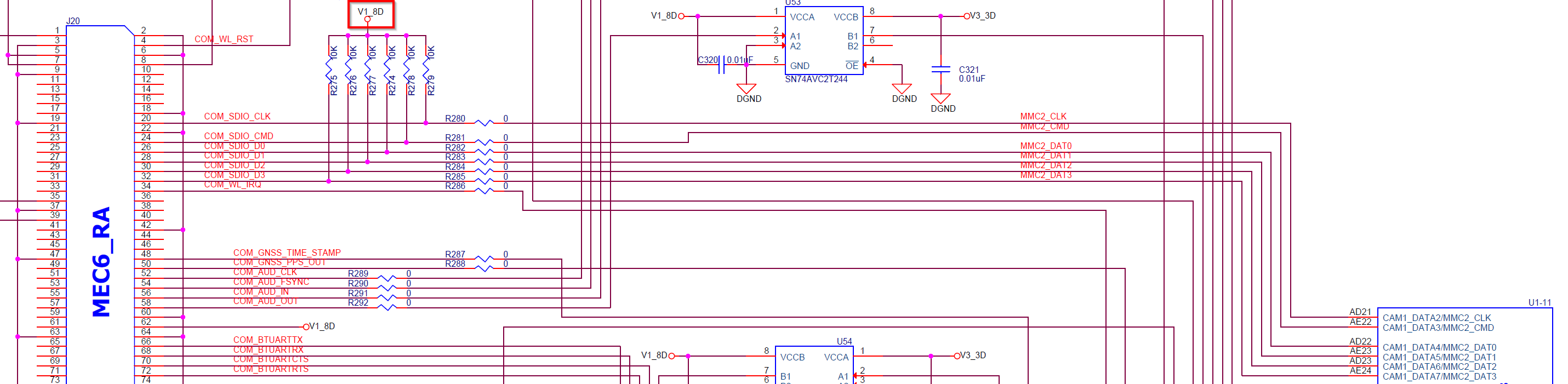Click the MEC6_RA connector label

(x=101, y=262)
